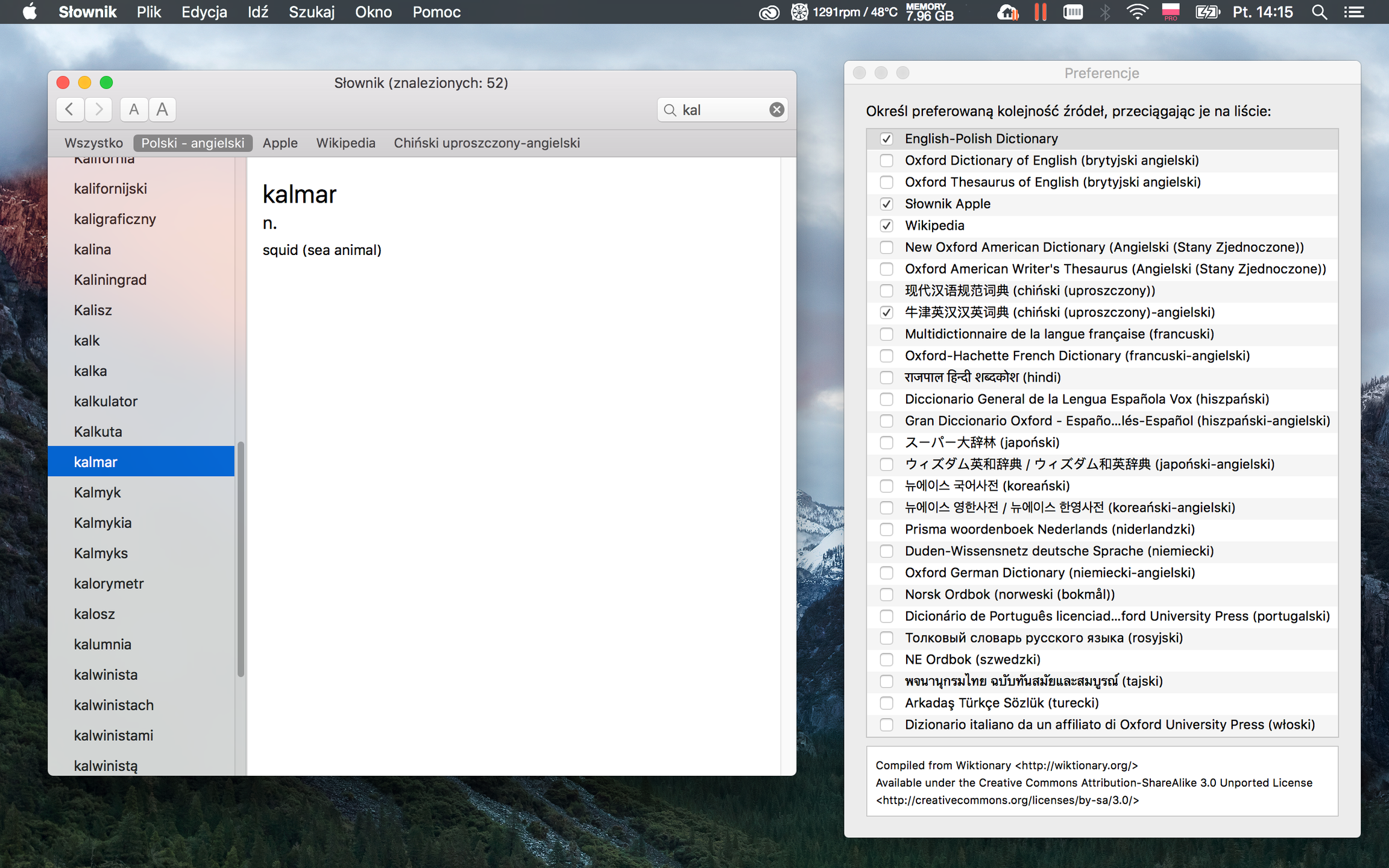Decrease text size with the small A button
The width and height of the screenshot is (1389, 868).
(134, 110)
